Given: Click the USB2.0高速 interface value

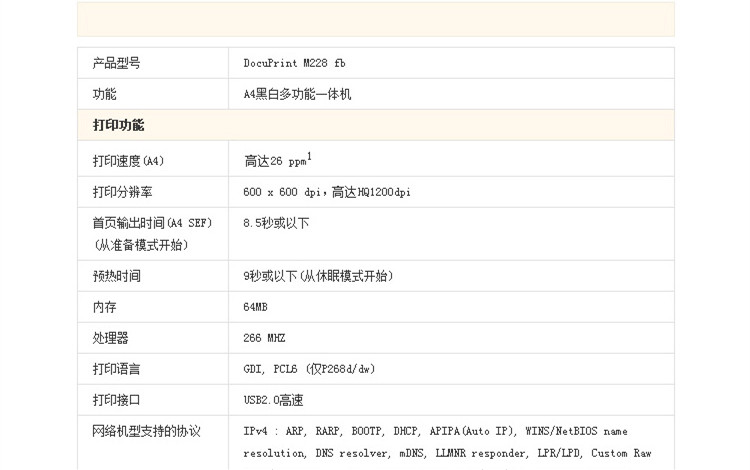Looking at the screenshot, I should point(273,400).
